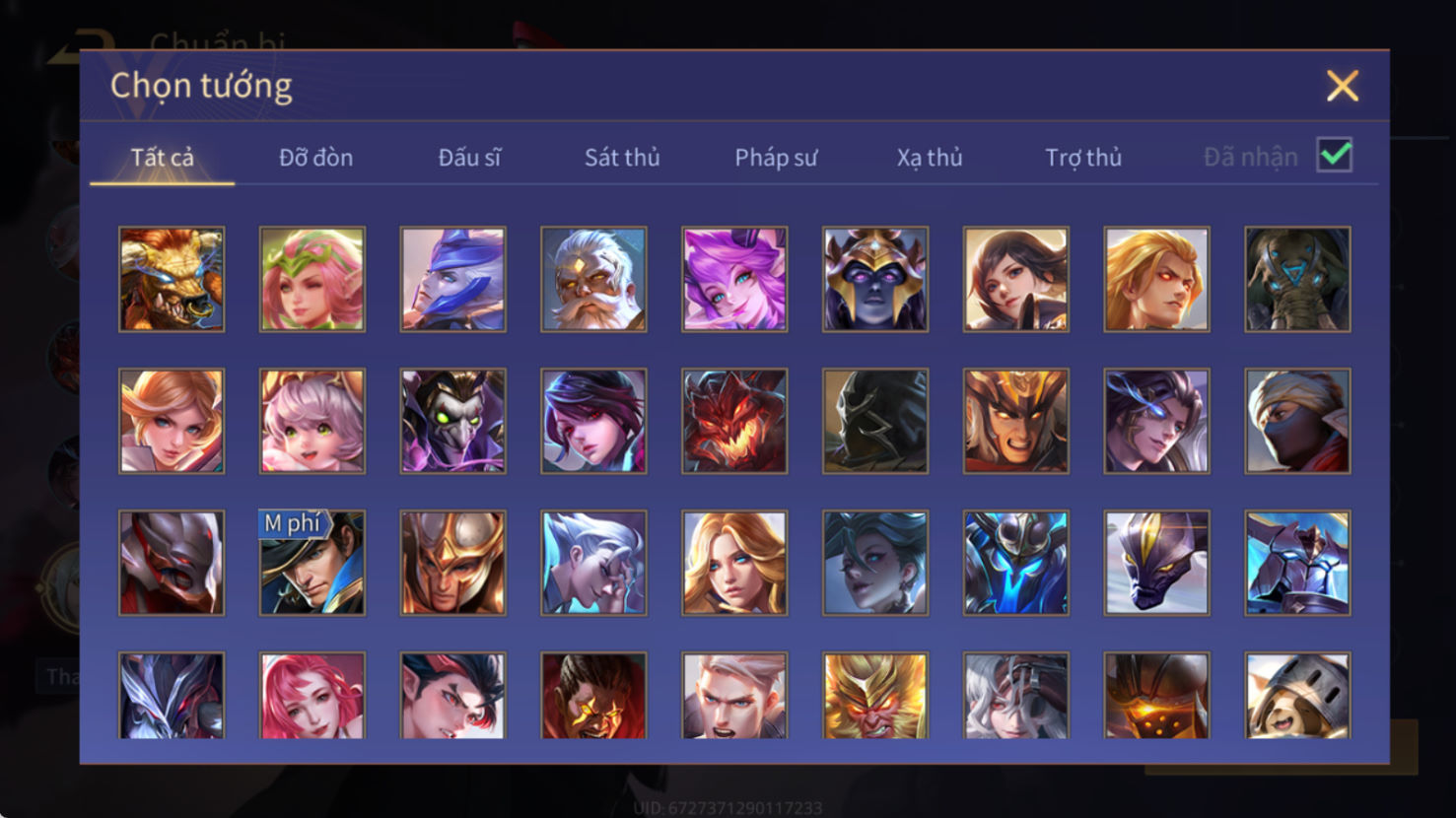This screenshot has width=1456, height=818.
Task: Open the Xạ thủ tab
Action: (930, 158)
